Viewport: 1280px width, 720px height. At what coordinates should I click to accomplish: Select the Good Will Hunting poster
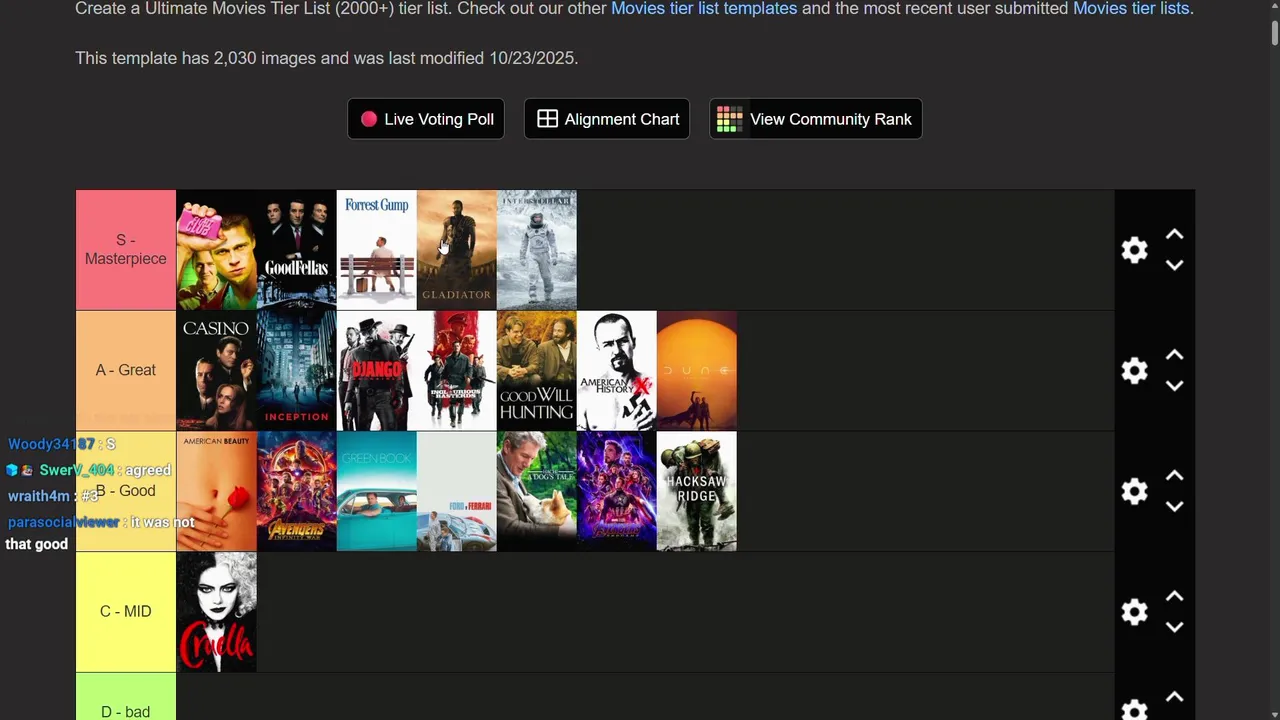536,371
